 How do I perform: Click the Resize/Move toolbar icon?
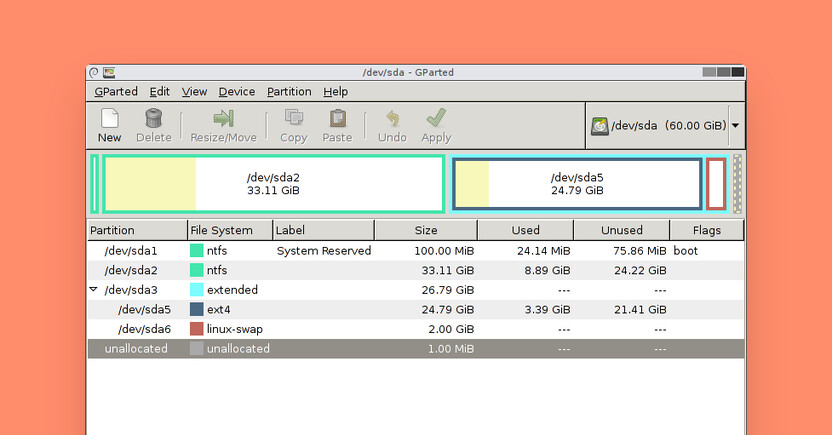pyautogui.click(x=223, y=119)
